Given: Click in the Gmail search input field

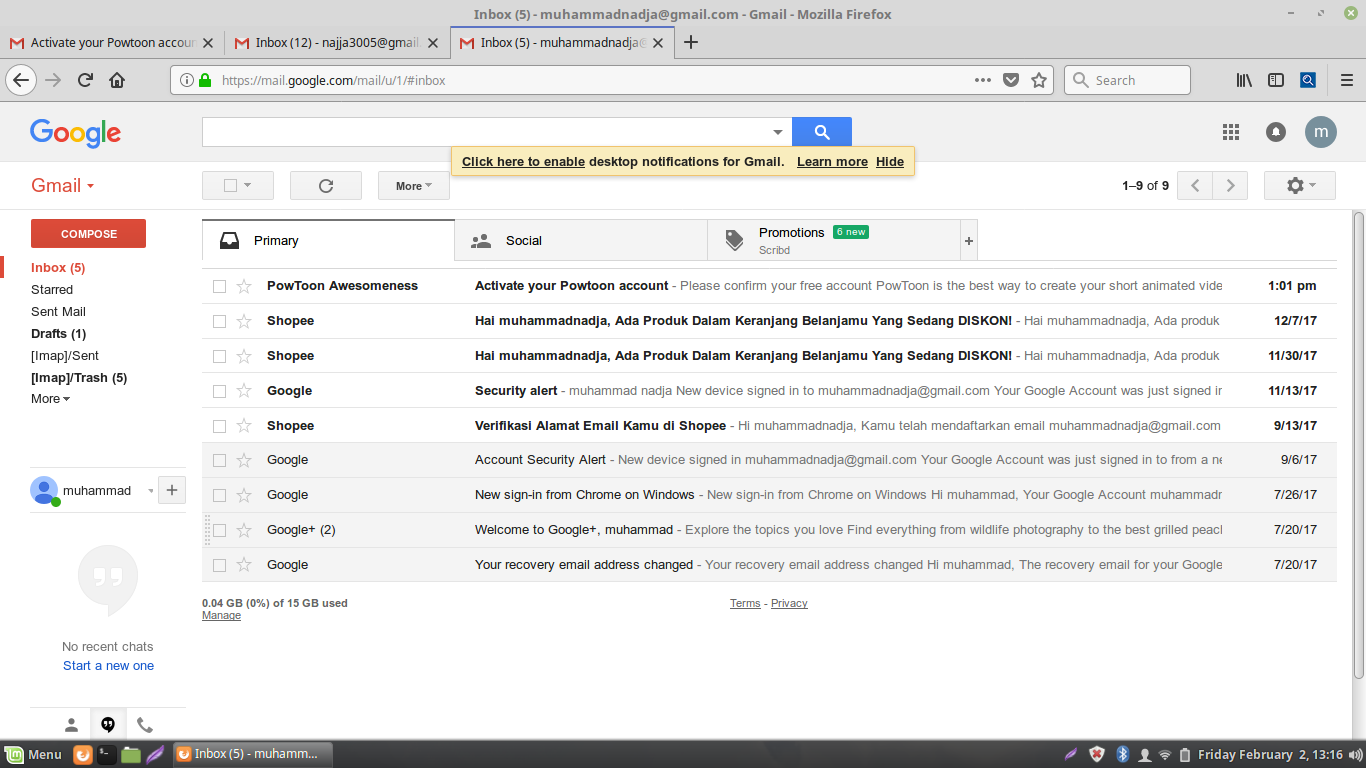Looking at the screenshot, I should pyautogui.click(x=485, y=132).
